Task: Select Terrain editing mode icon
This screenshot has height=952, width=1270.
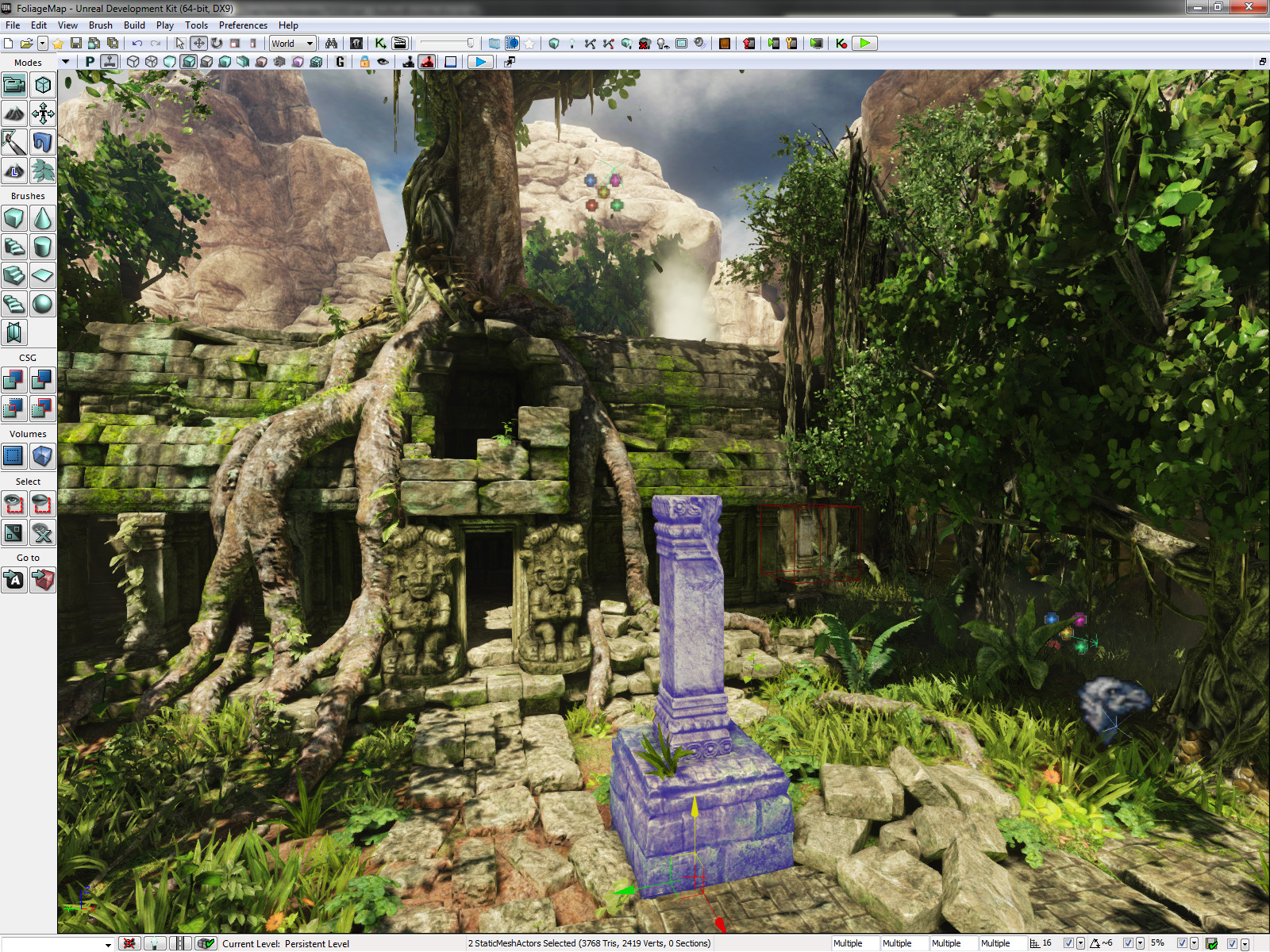Action: 14,113
